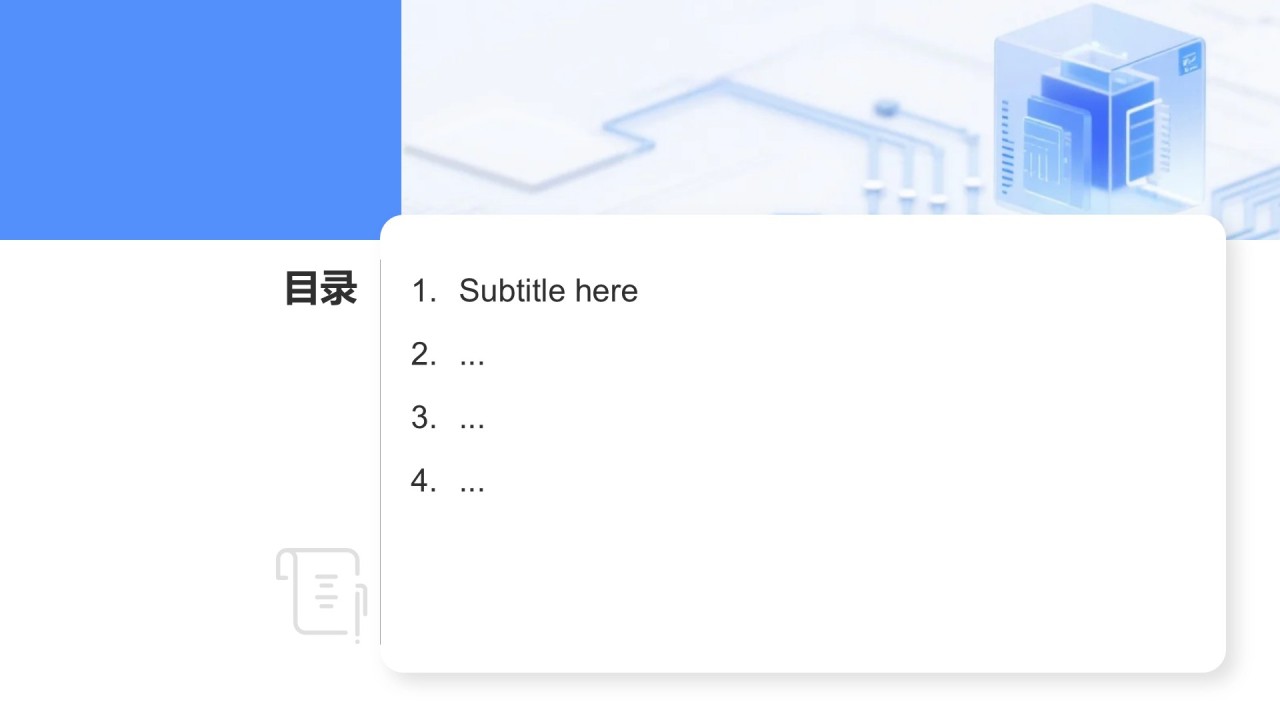Click the second list item's ellipsis
This screenshot has height=720, width=1280.
tap(472, 355)
